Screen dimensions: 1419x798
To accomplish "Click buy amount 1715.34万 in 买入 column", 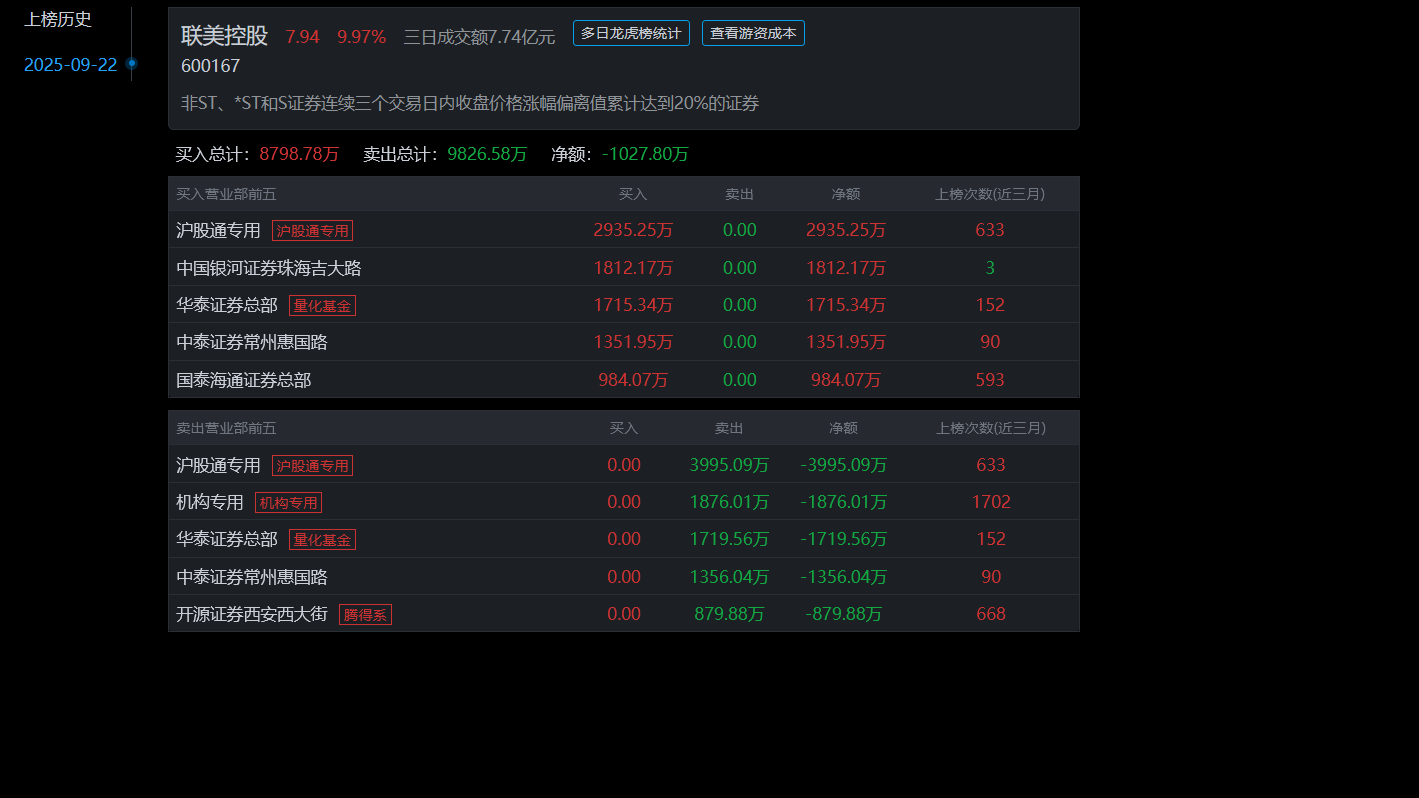I will tap(633, 305).
